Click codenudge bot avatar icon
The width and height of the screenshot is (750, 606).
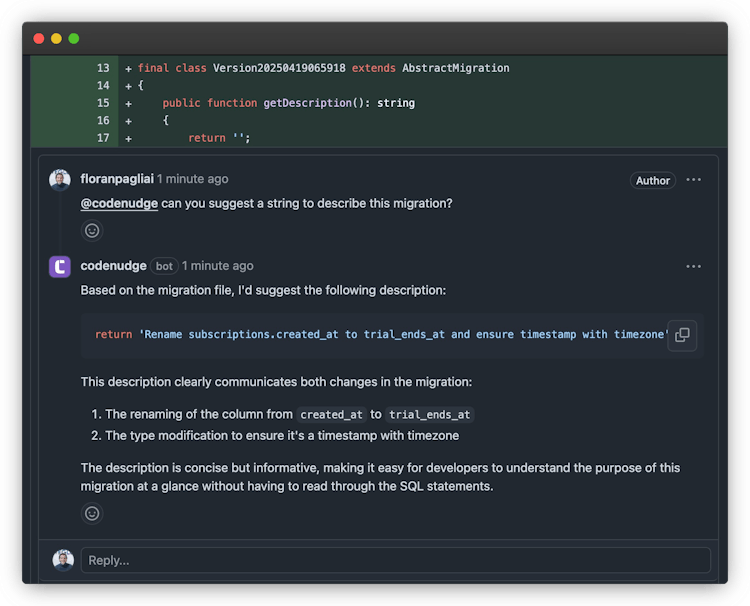(x=60, y=266)
